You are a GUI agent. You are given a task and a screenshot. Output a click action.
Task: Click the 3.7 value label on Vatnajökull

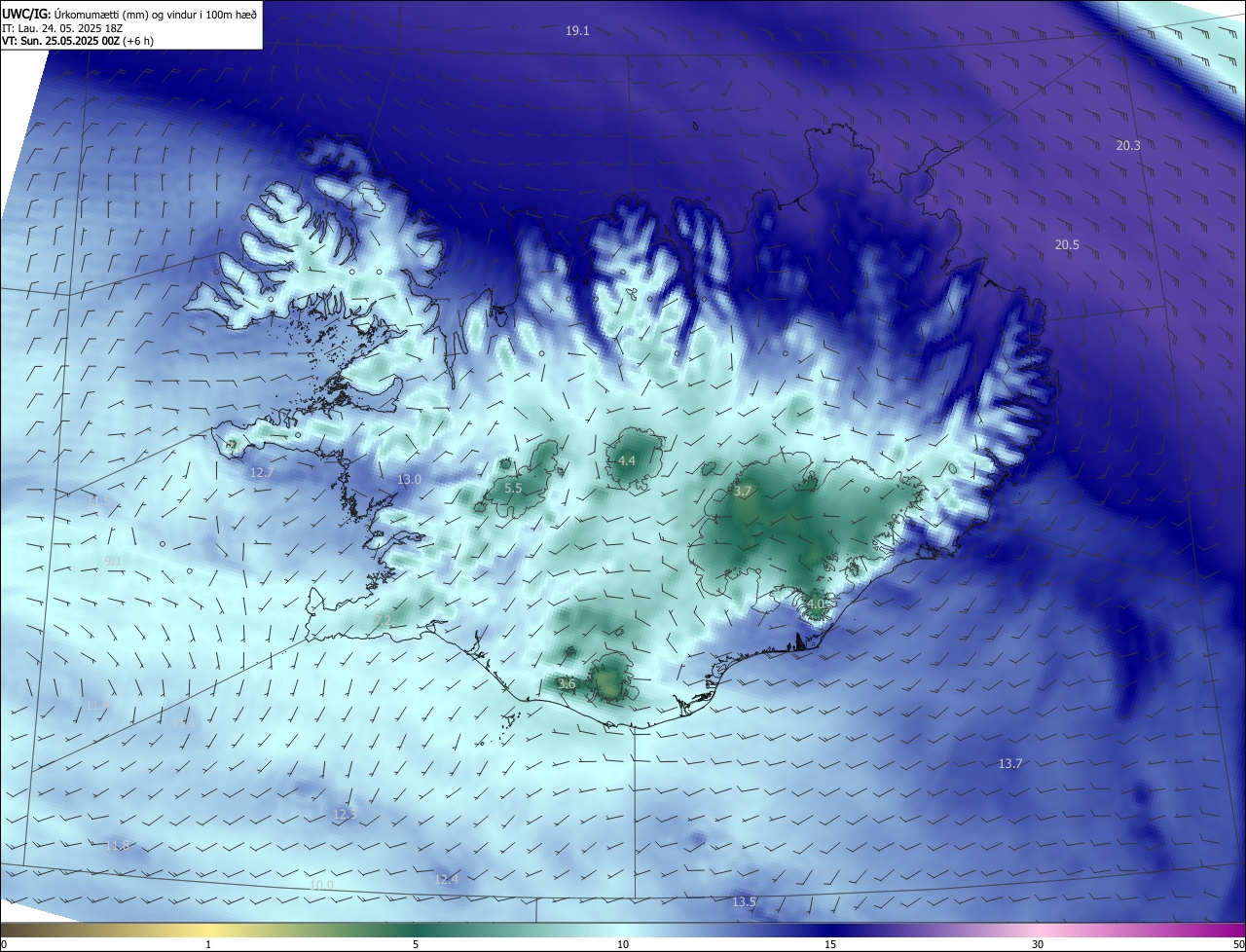pos(743,492)
